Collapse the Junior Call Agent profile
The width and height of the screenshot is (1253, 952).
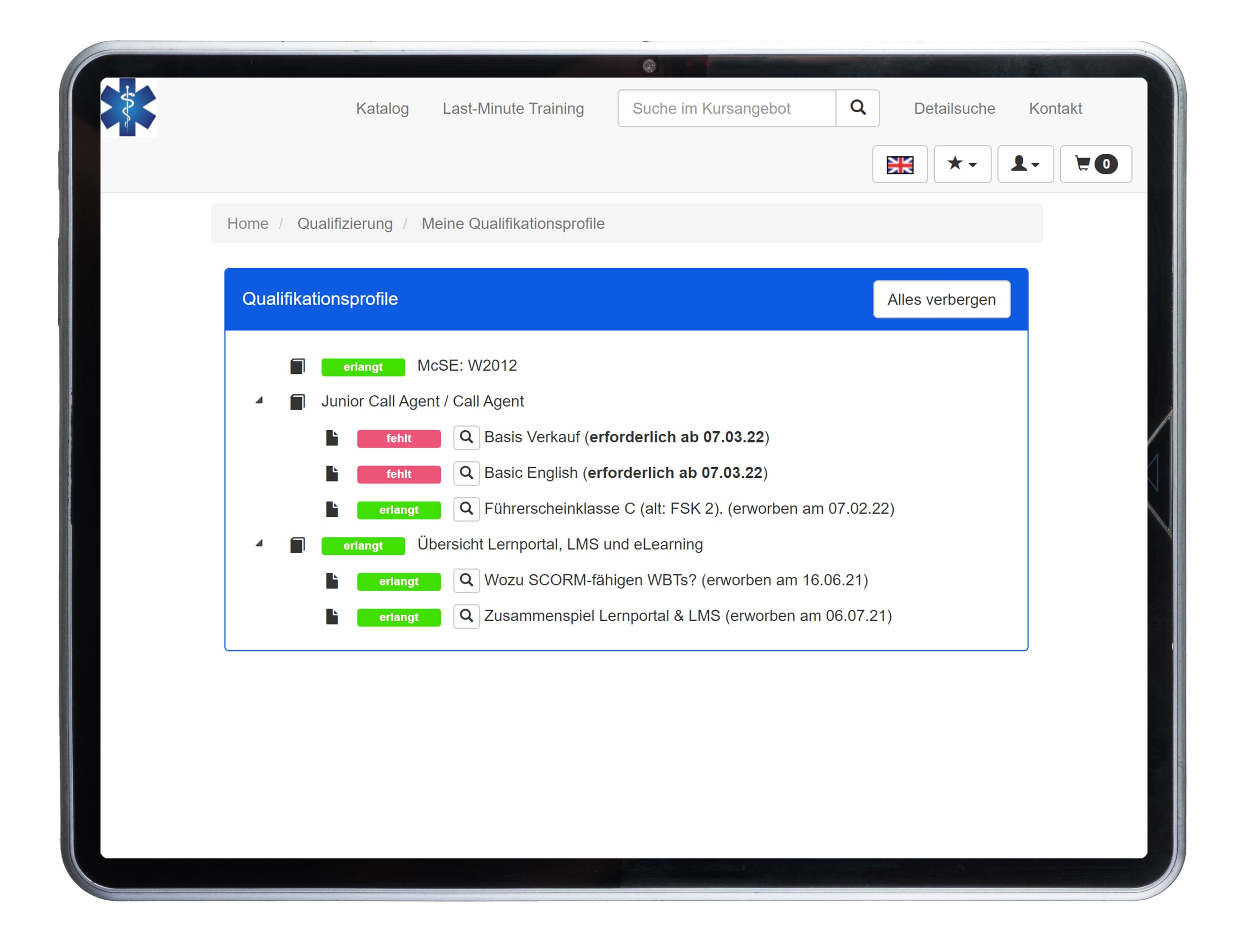tap(259, 401)
